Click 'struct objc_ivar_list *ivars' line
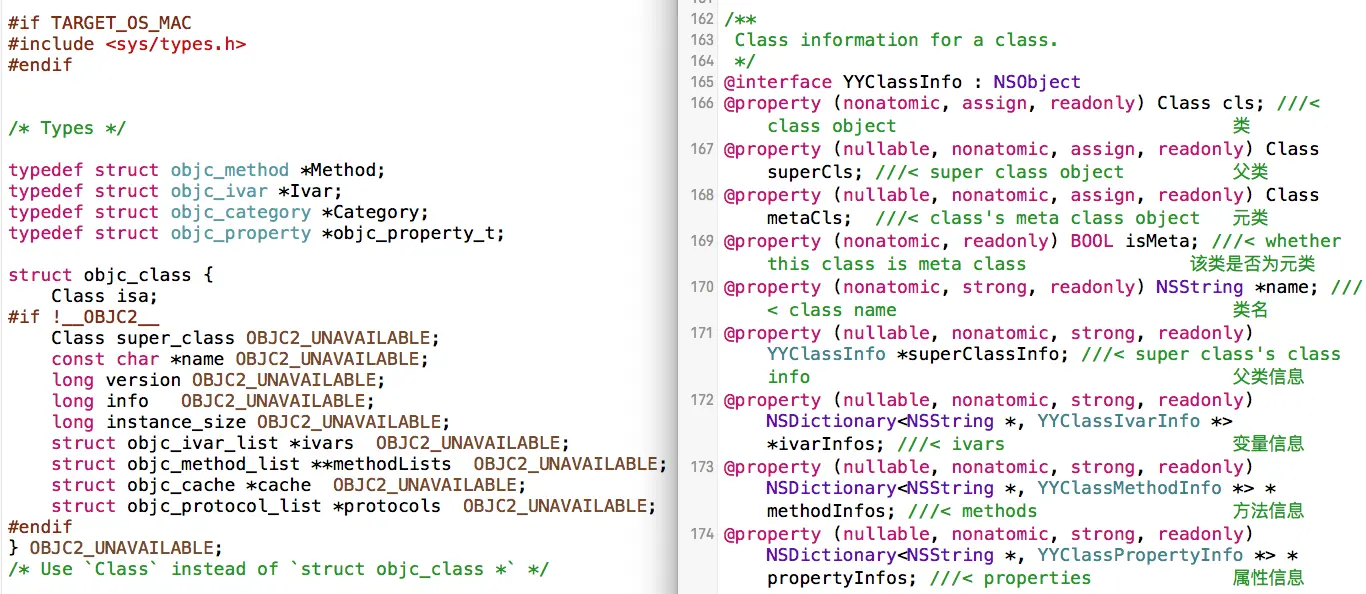This screenshot has height=594, width=1366. coord(208,443)
